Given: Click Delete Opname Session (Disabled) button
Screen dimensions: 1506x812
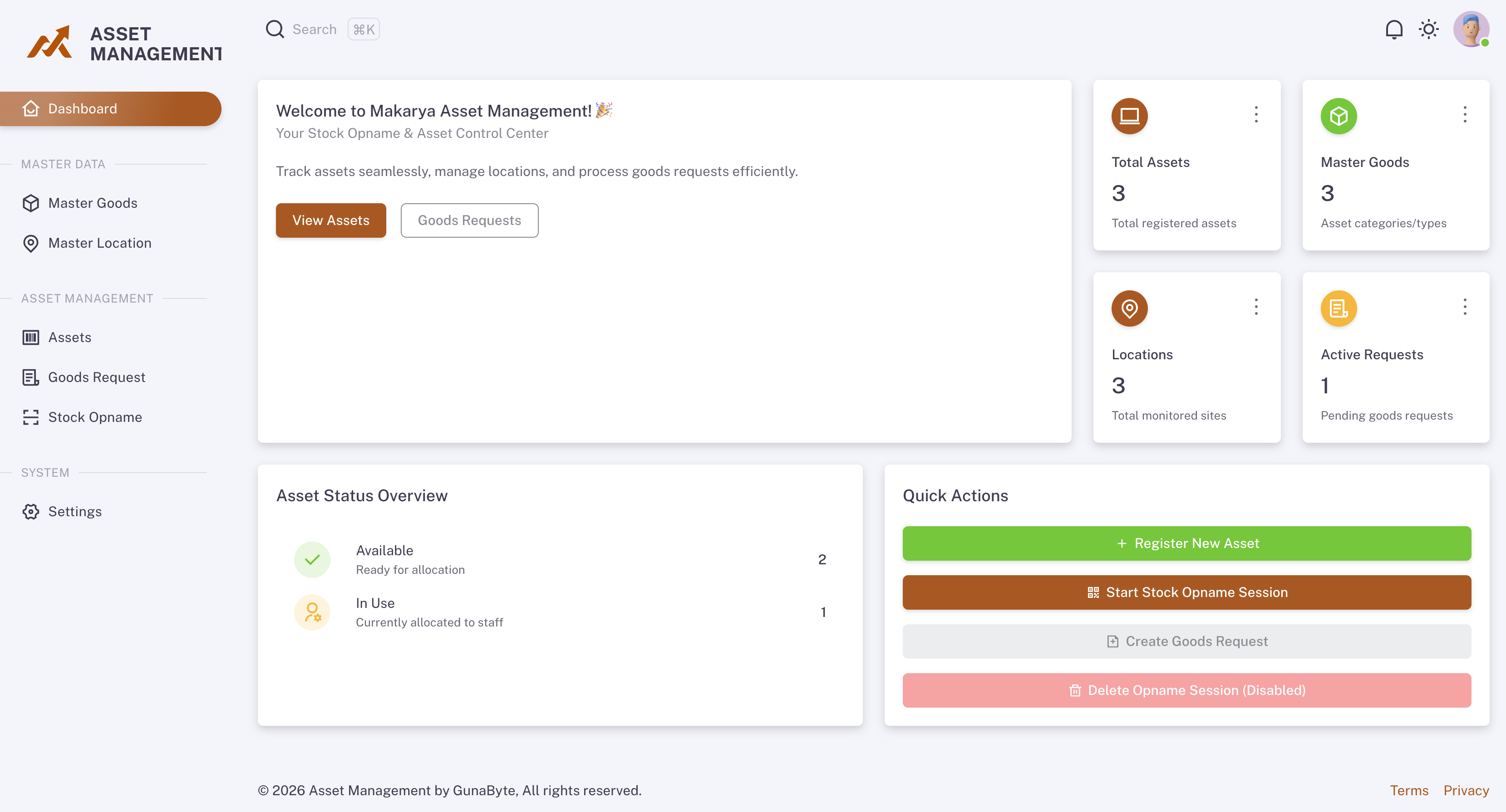Looking at the screenshot, I should pos(1187,690).
